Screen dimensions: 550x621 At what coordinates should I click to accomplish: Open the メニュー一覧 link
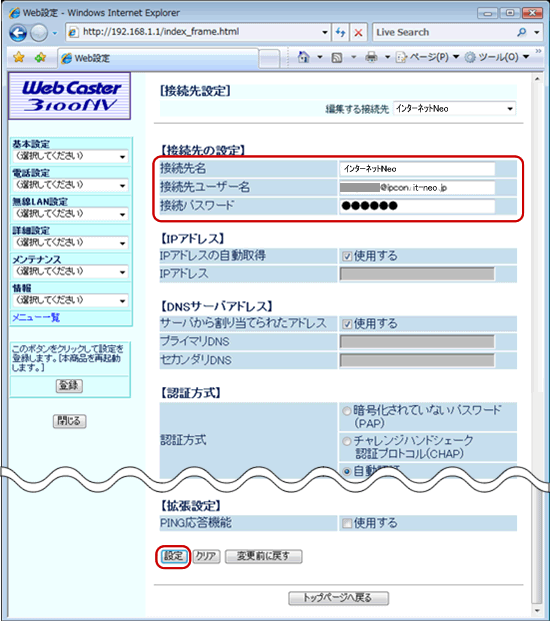pyautogui.click(x=36, y=318)
